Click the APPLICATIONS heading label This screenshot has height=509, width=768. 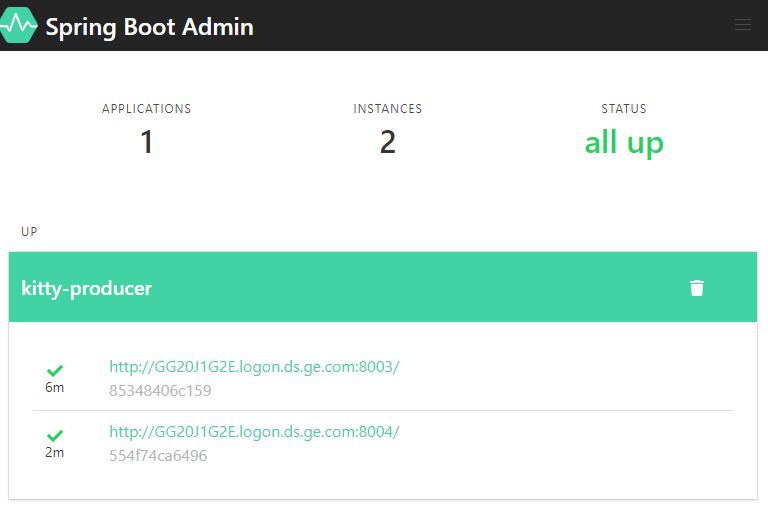click(x=146, y=109)
